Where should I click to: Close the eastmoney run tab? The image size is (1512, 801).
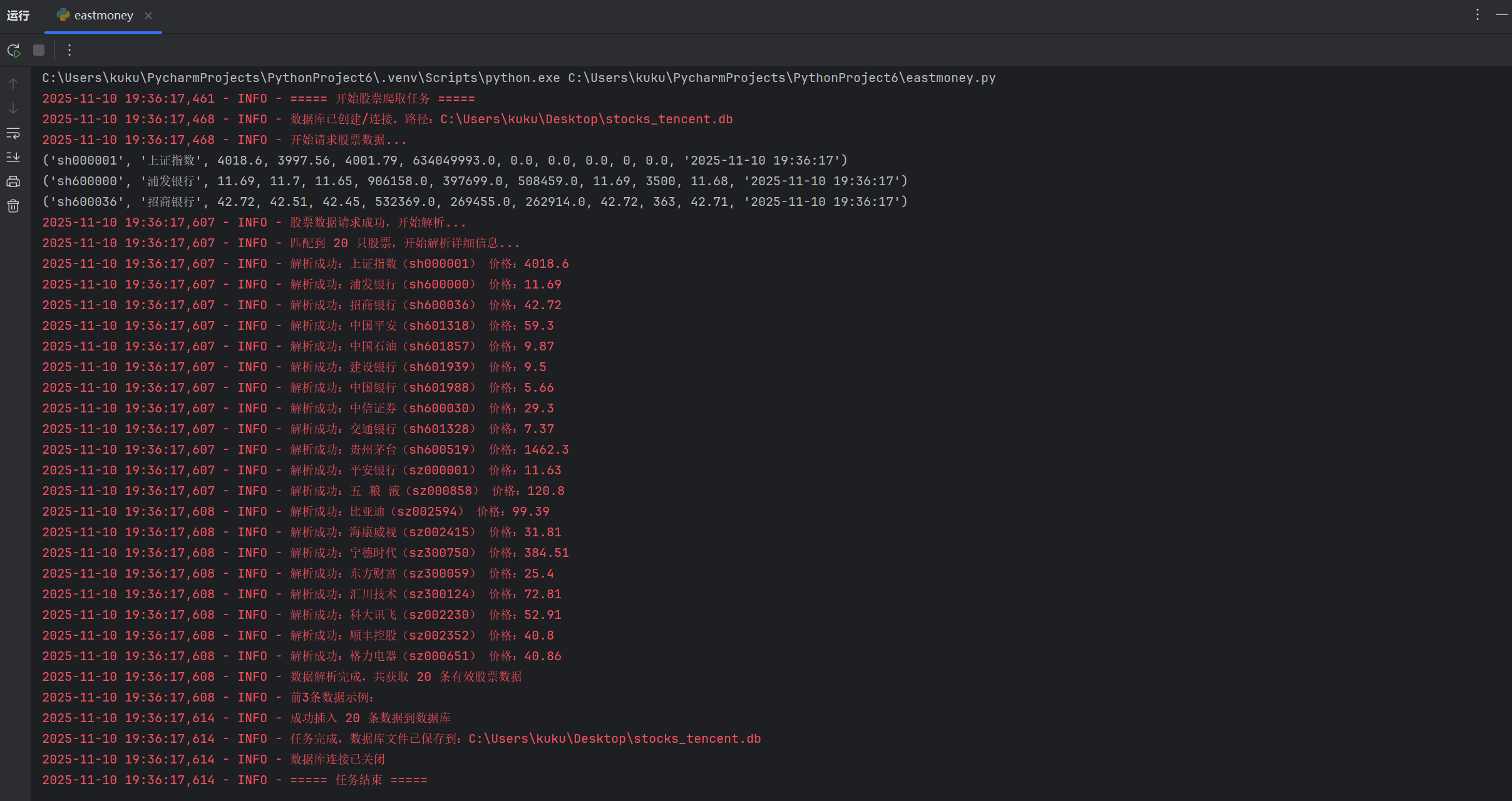click(x=148, y=16)
